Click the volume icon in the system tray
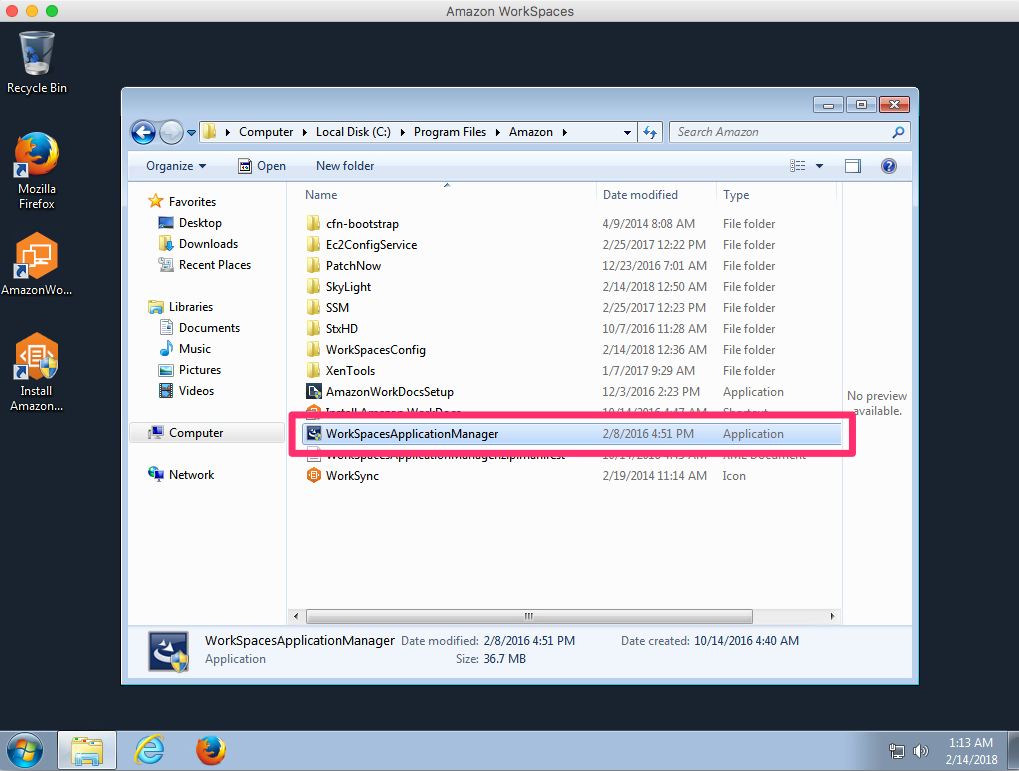 click(919, 750)
